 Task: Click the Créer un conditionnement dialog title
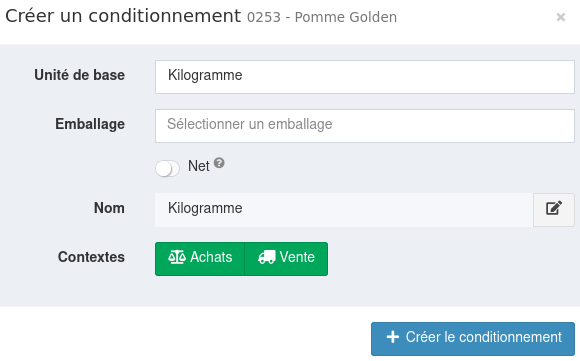tap(123, 16)
